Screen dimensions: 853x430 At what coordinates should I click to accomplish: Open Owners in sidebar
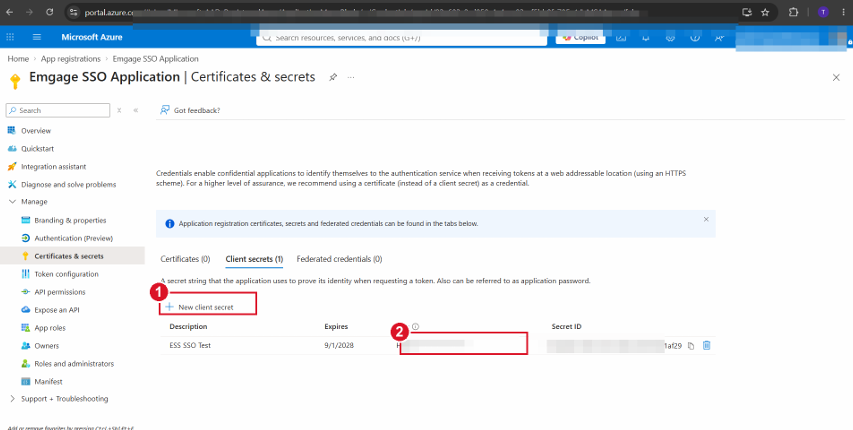(x=46, y=346)
